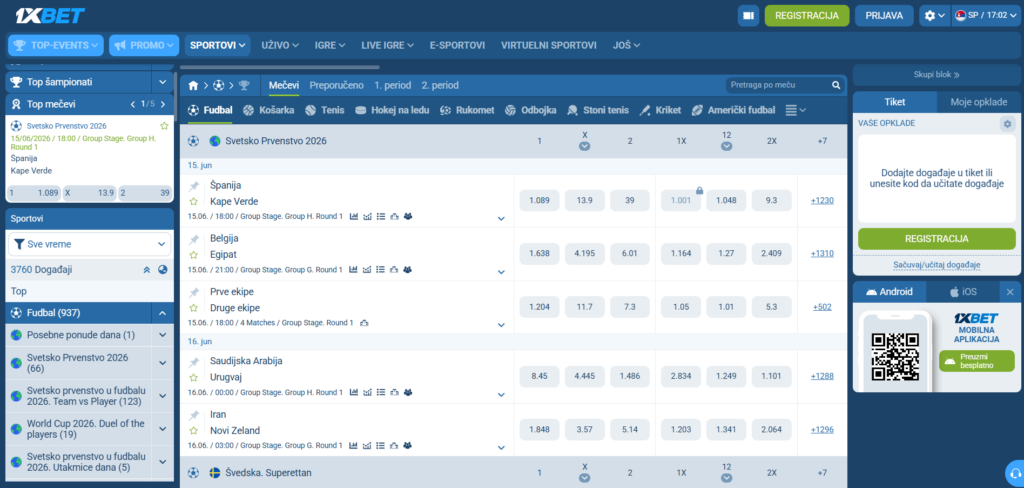Open the wallet icon next to Registracija
The height and width of the screenshot is (488, 1024).
coord(748,16)
